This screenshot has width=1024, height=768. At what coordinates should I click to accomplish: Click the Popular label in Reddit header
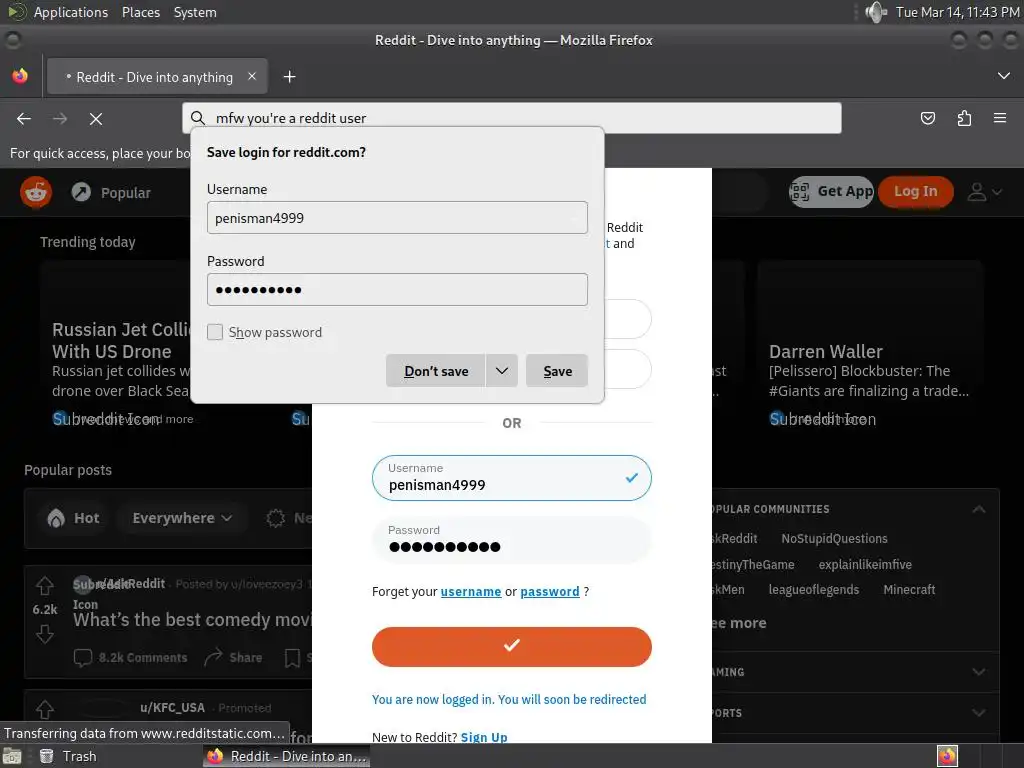[x=125, y=193]
